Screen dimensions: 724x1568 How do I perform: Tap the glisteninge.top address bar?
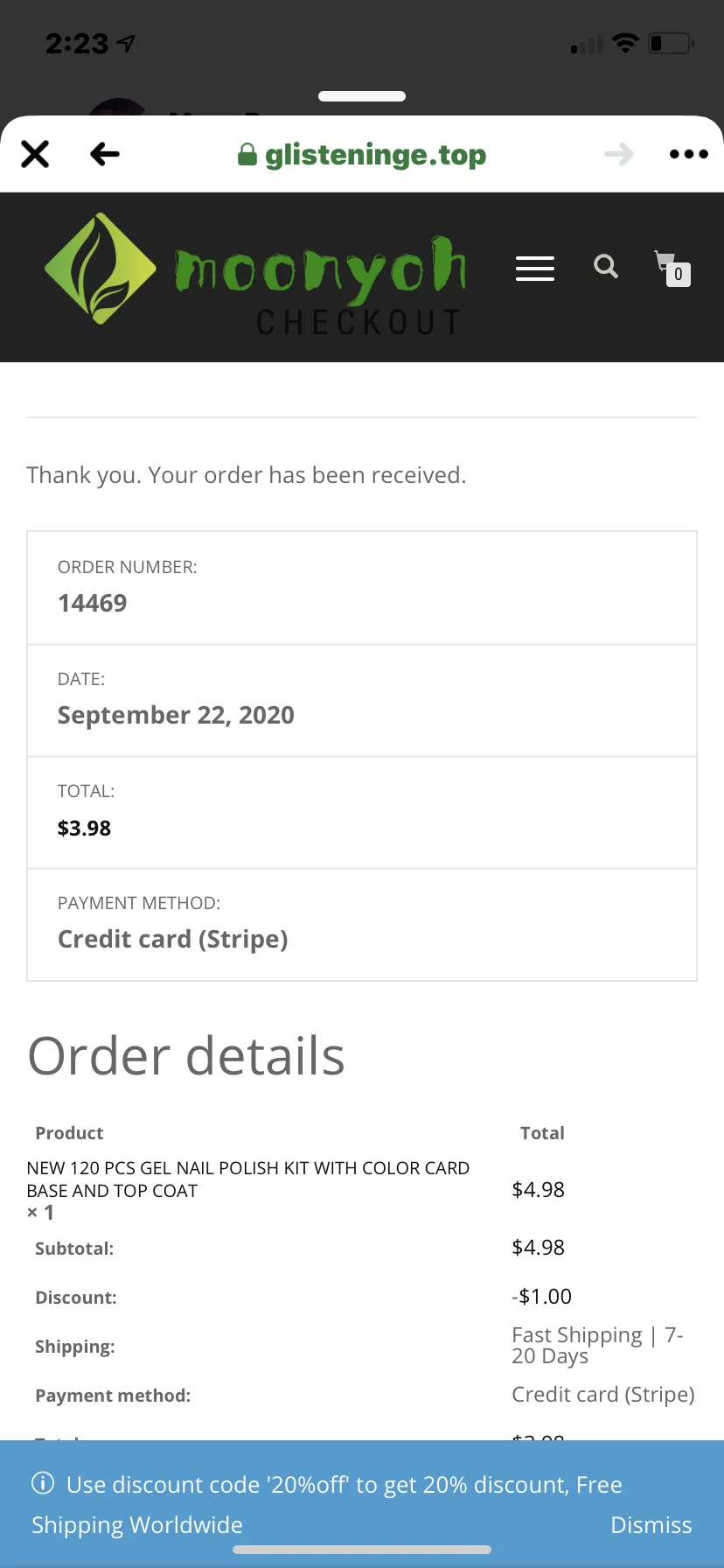pyautogui.click(x=362, y=155)
